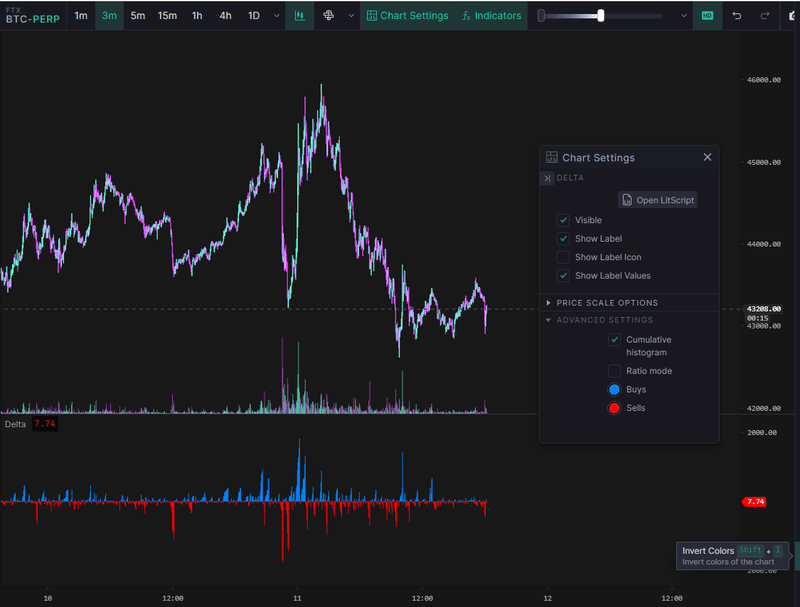Screen dimensions: 800x607
Task: Toggle the HD mode icon
Action: pyautogui.click(x=707, y=16)
